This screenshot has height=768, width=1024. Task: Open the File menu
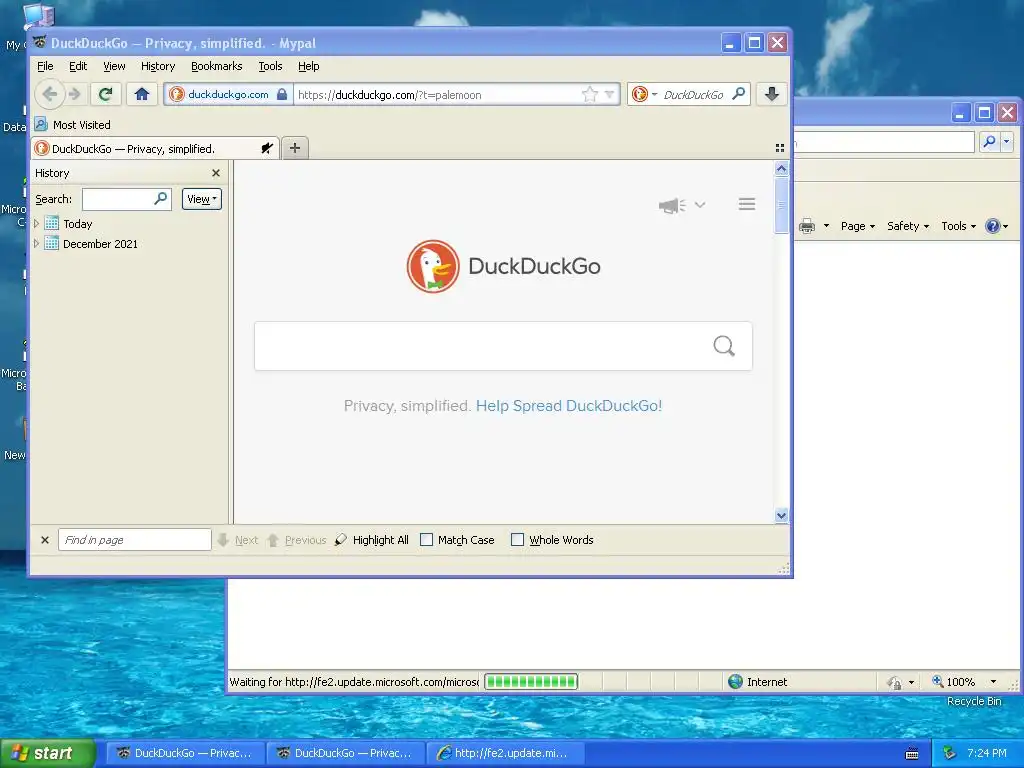[x=45, y=66]
